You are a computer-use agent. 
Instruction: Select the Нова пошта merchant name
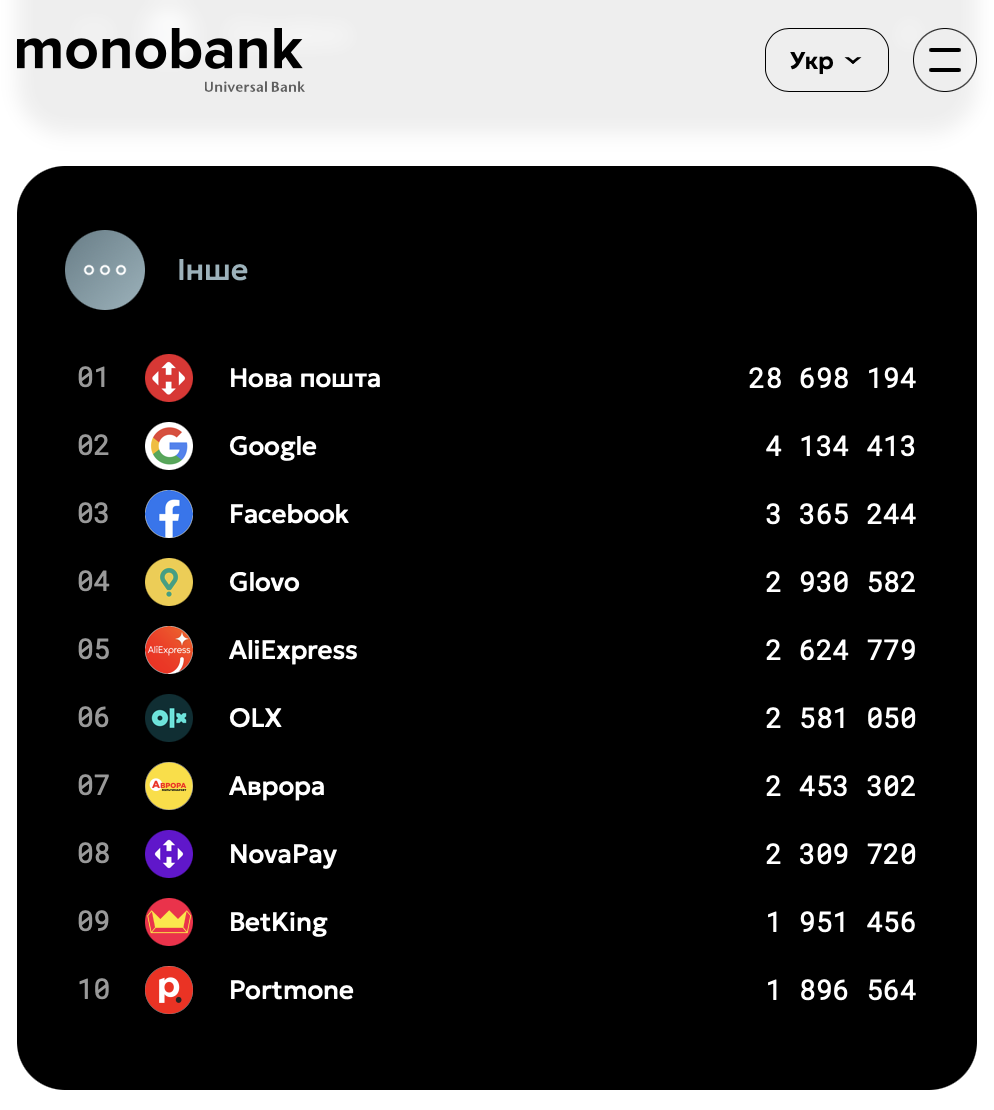pos(305,379)
